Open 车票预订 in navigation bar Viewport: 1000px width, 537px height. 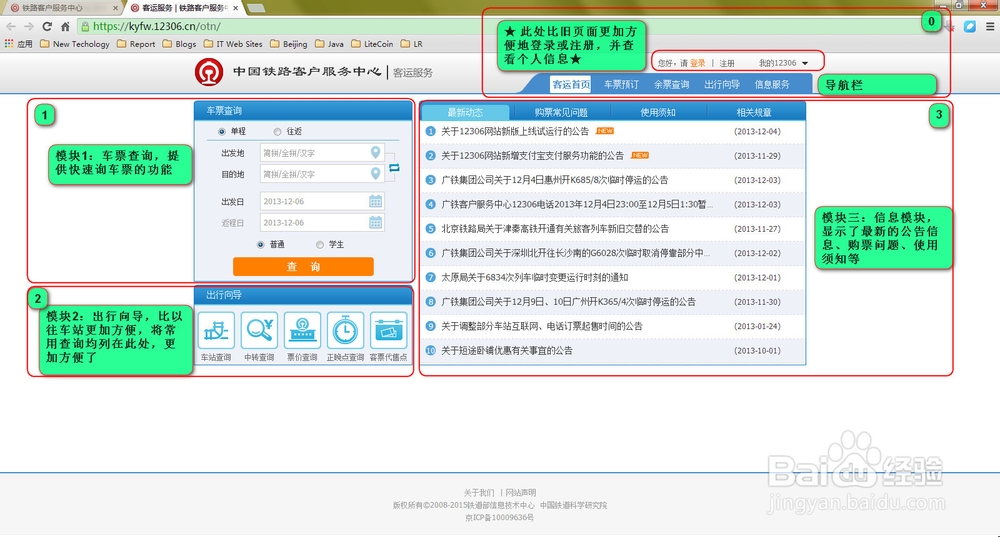pyautogui.click(x=621, y=84)
